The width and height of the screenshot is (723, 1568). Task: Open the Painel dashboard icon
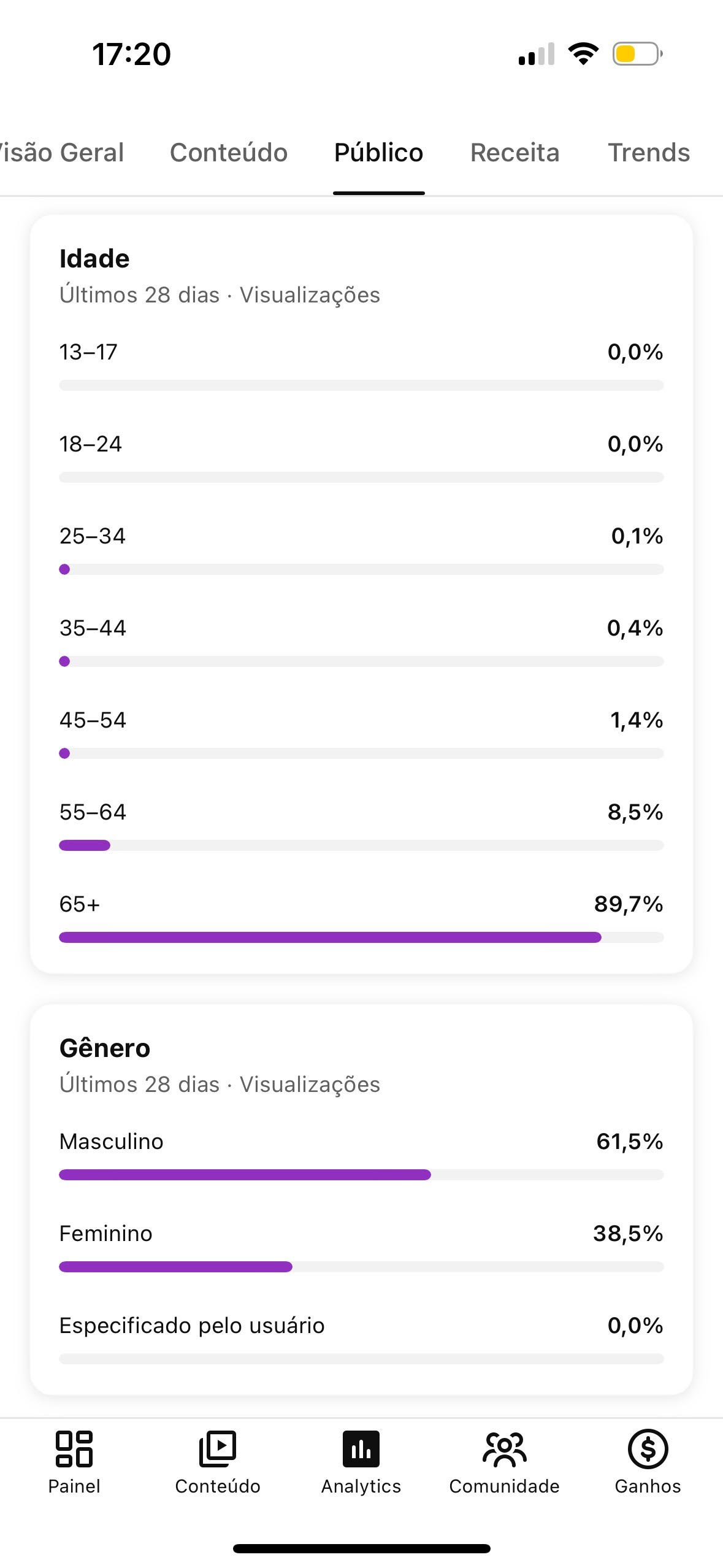[74, 1449]
